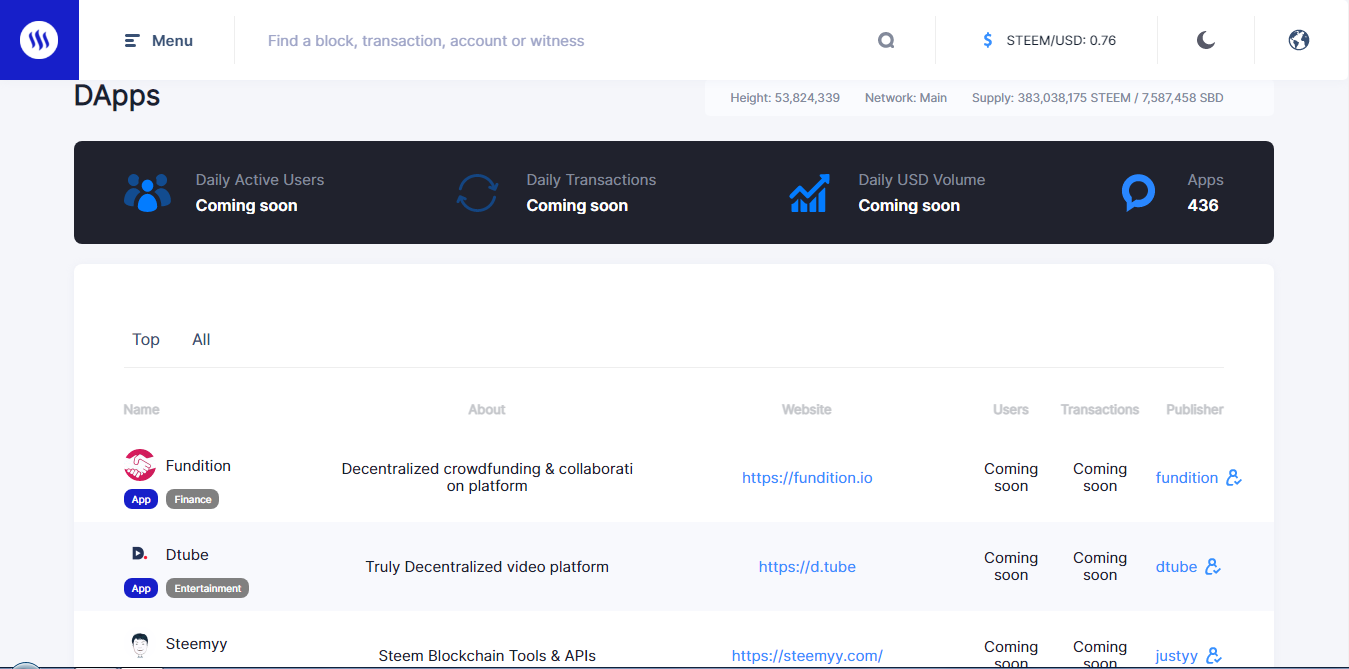Click the About column header
The image size is (1349, 669).
pyautogui.click(x=487, y=409)
